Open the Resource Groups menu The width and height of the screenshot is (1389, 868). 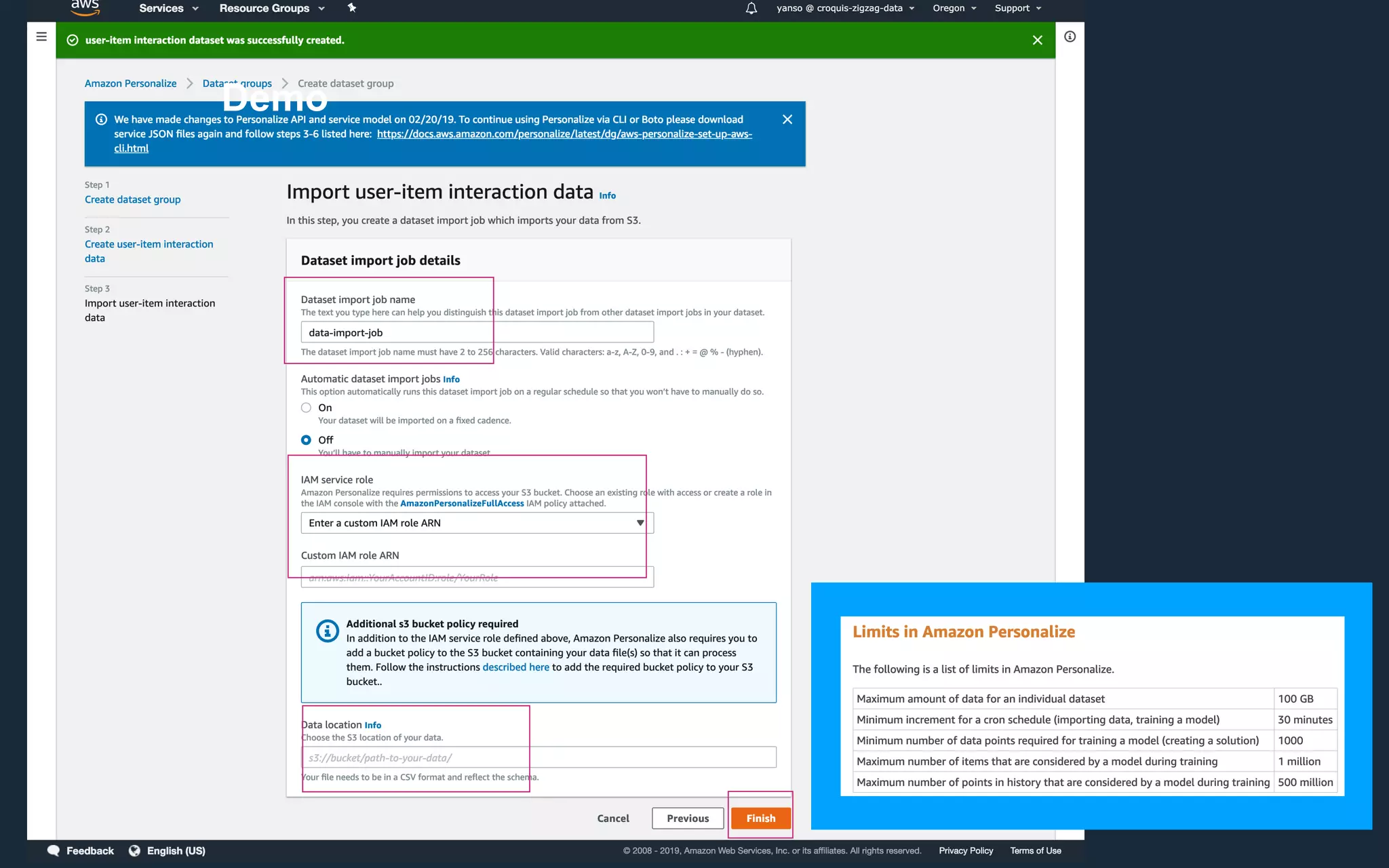tap(271, 8)
